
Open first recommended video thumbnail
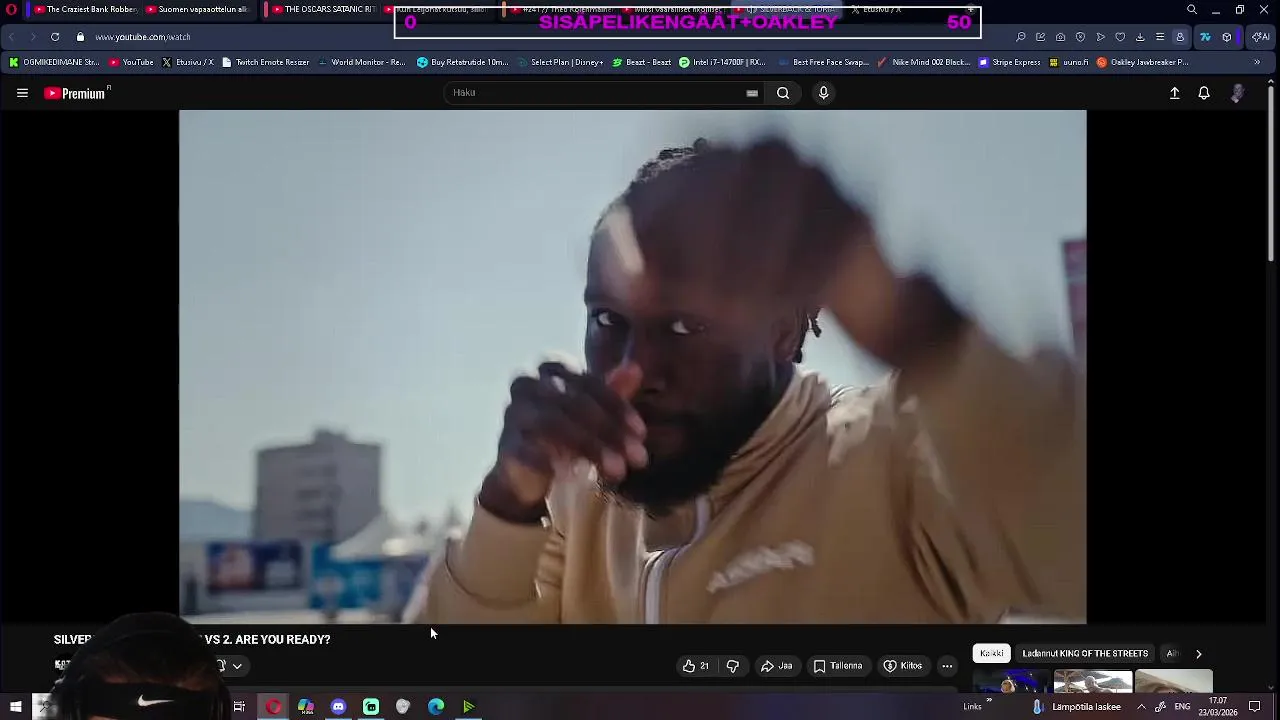[x=1011, y=682]
